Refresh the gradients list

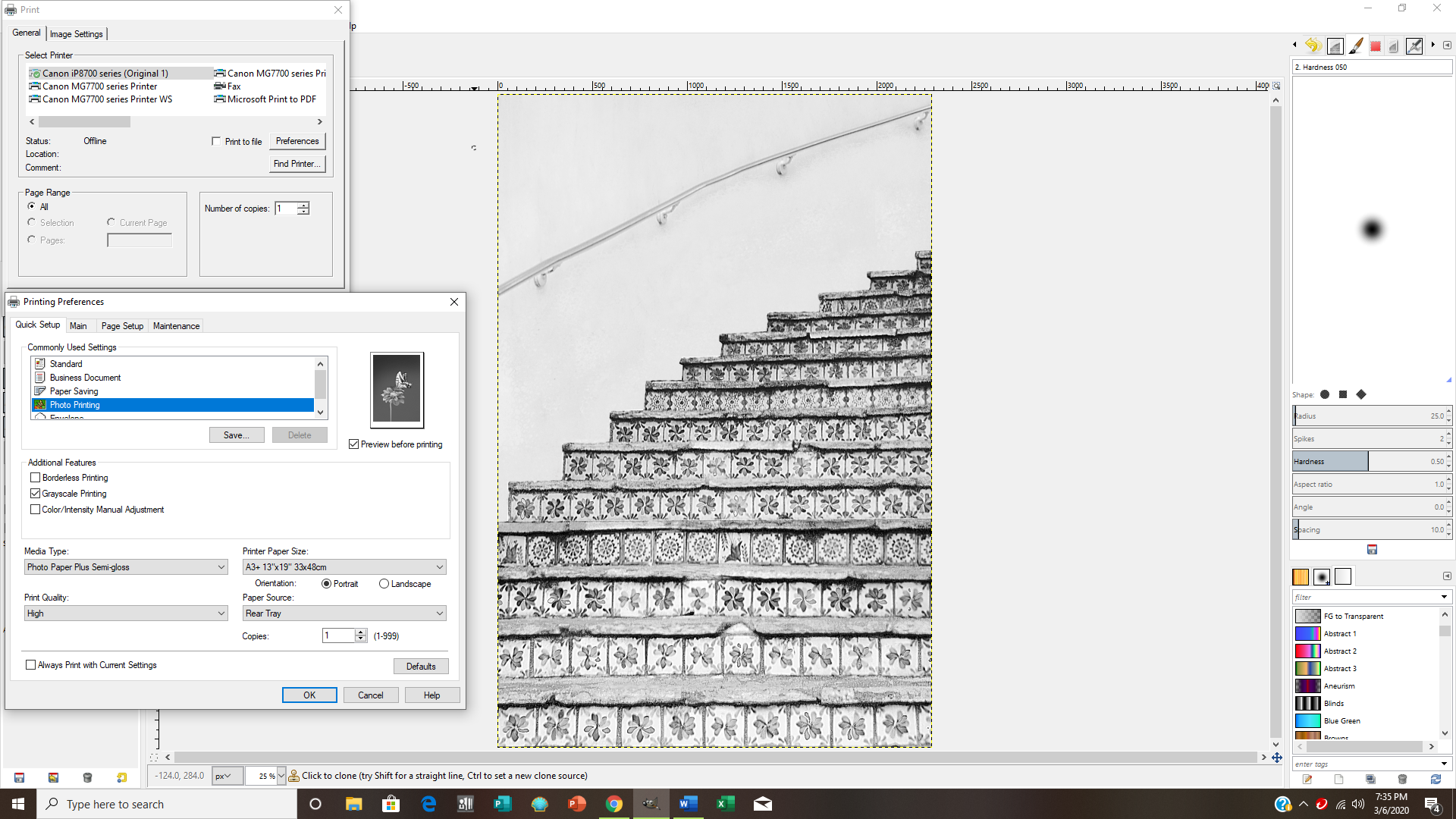click(1436, 779)
